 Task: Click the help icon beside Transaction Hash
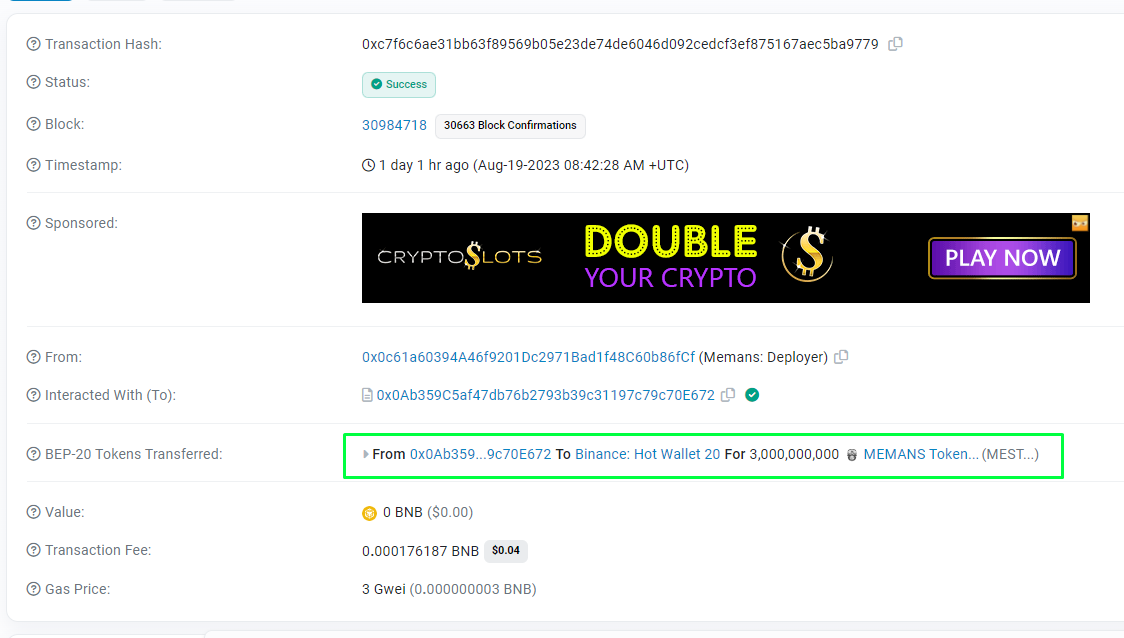(34, 44)
